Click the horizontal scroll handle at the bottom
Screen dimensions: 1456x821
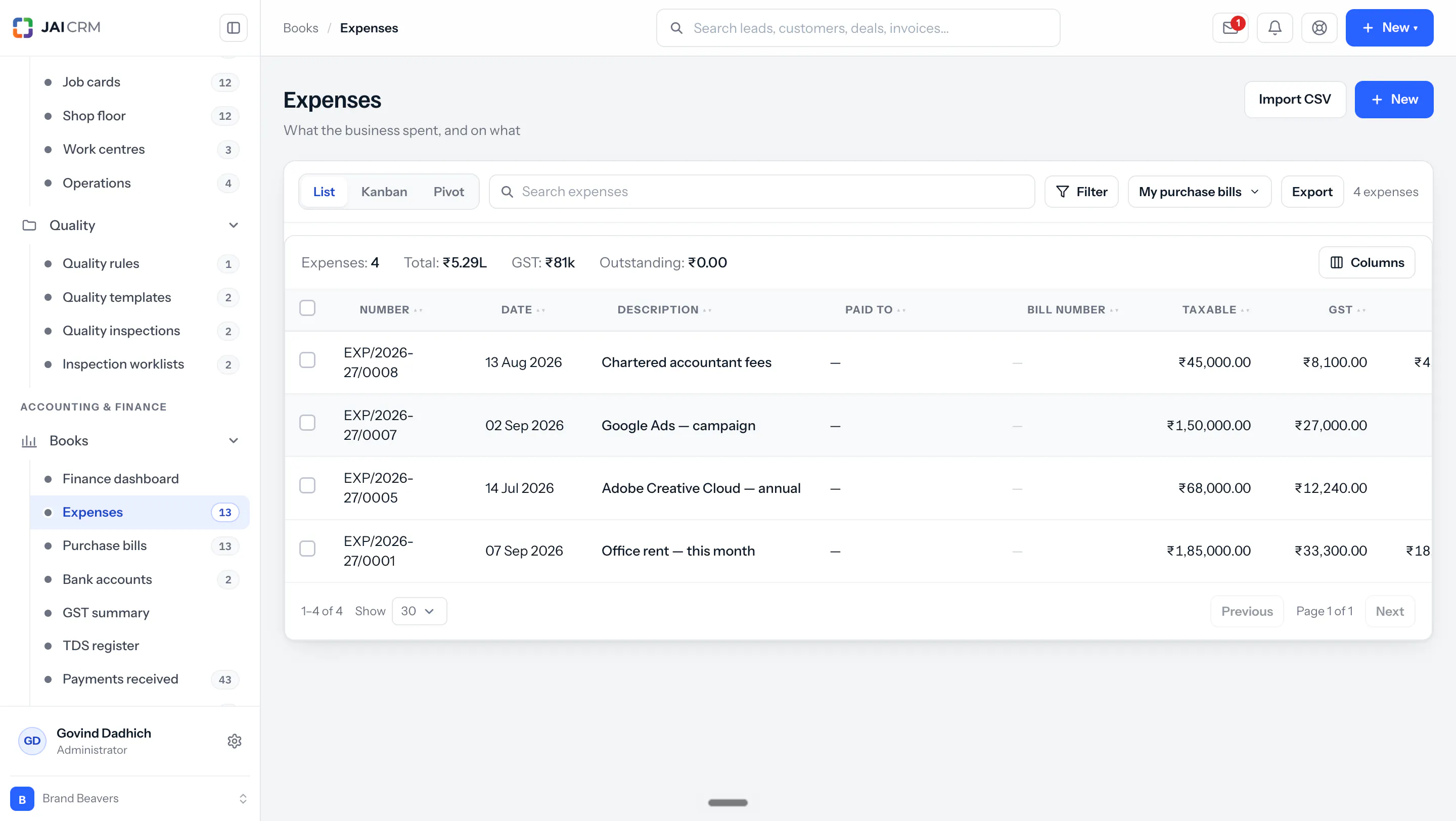click(x=728, y=802)
